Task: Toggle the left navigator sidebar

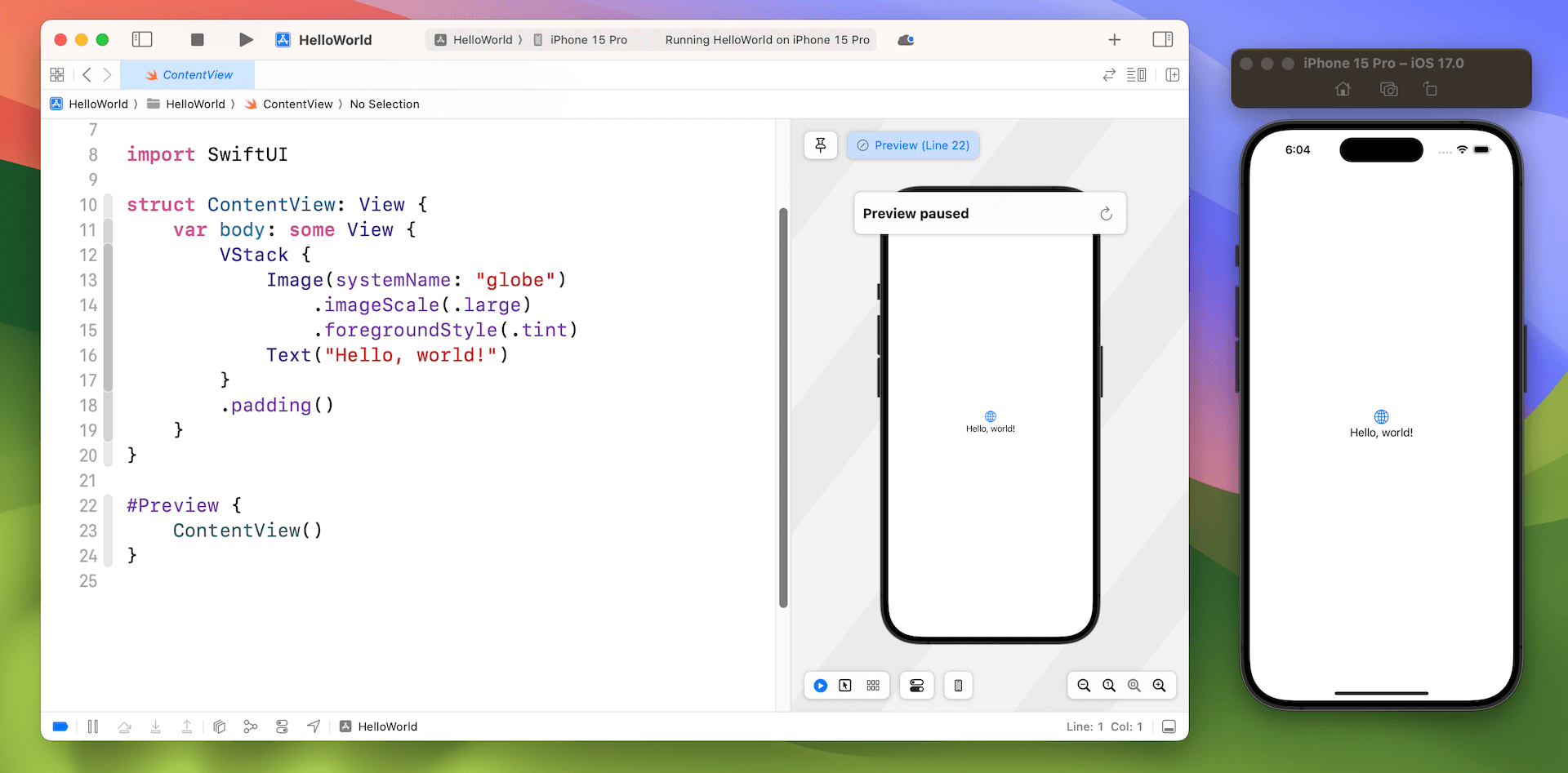Action: tap(142, 39)
